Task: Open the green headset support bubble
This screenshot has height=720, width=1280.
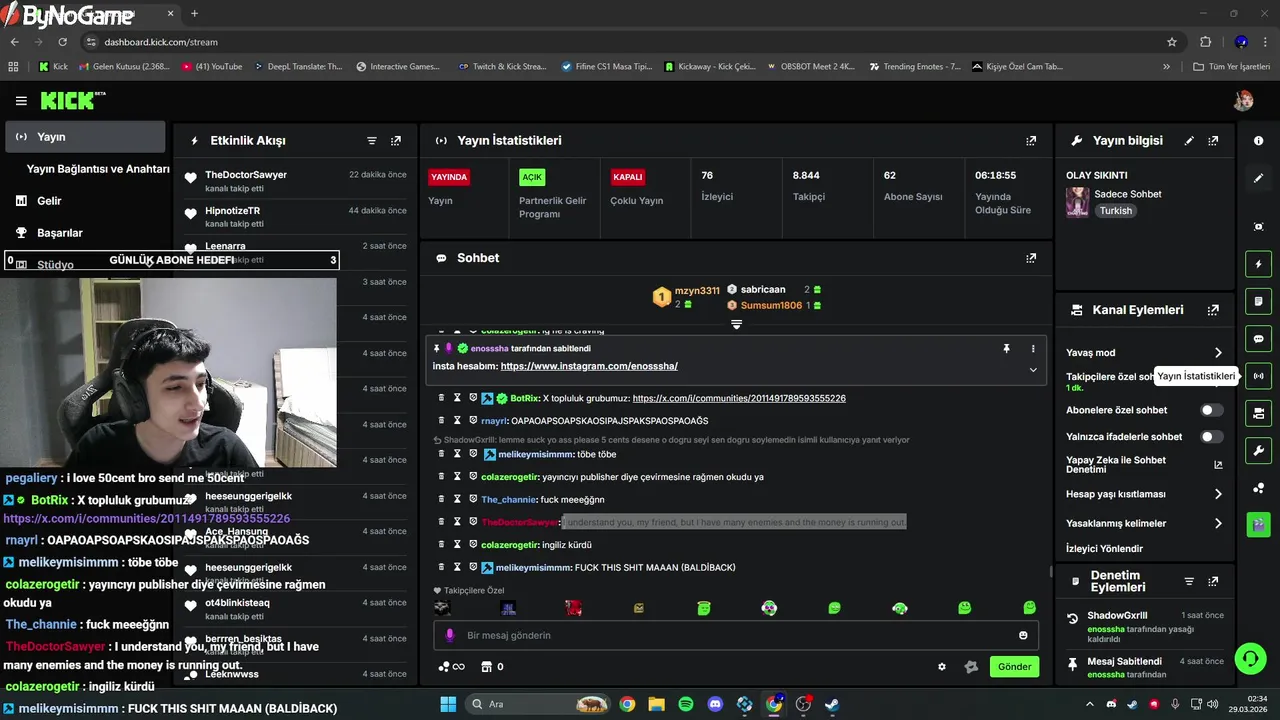Action: (1250, 658)
